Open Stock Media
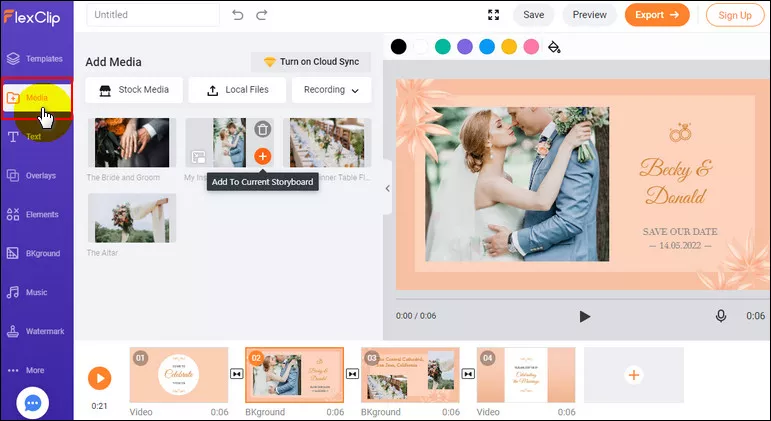771x421 pixels. [x=134, y=90]
